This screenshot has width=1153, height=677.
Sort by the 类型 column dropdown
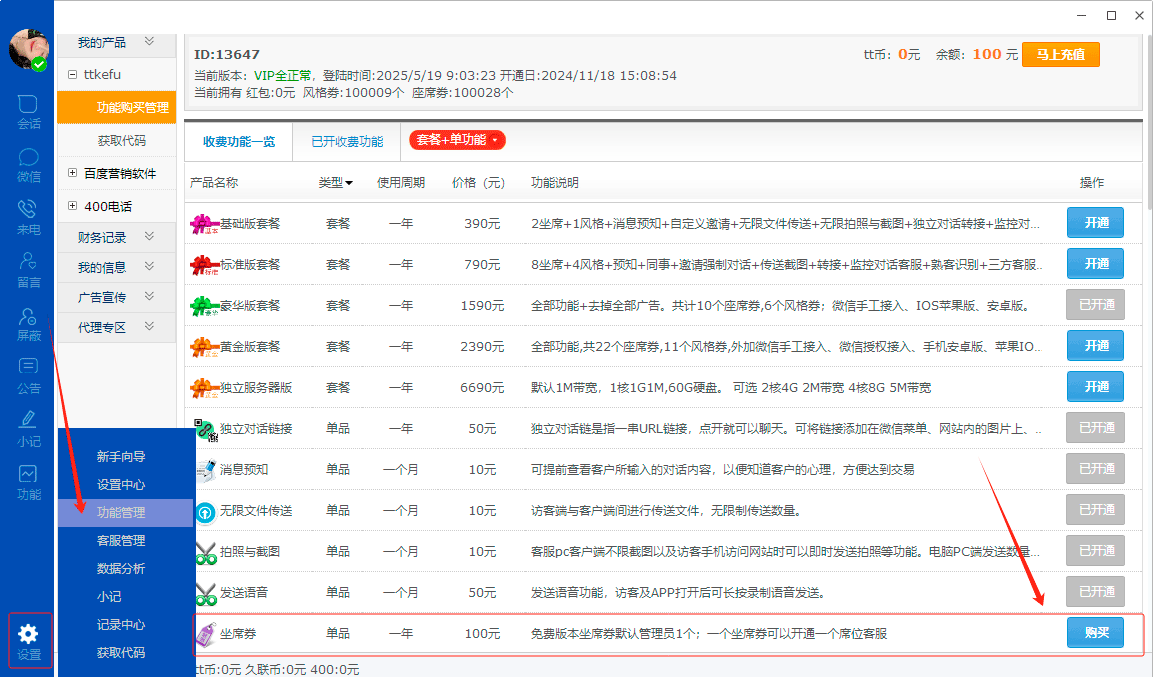point(335,182)
